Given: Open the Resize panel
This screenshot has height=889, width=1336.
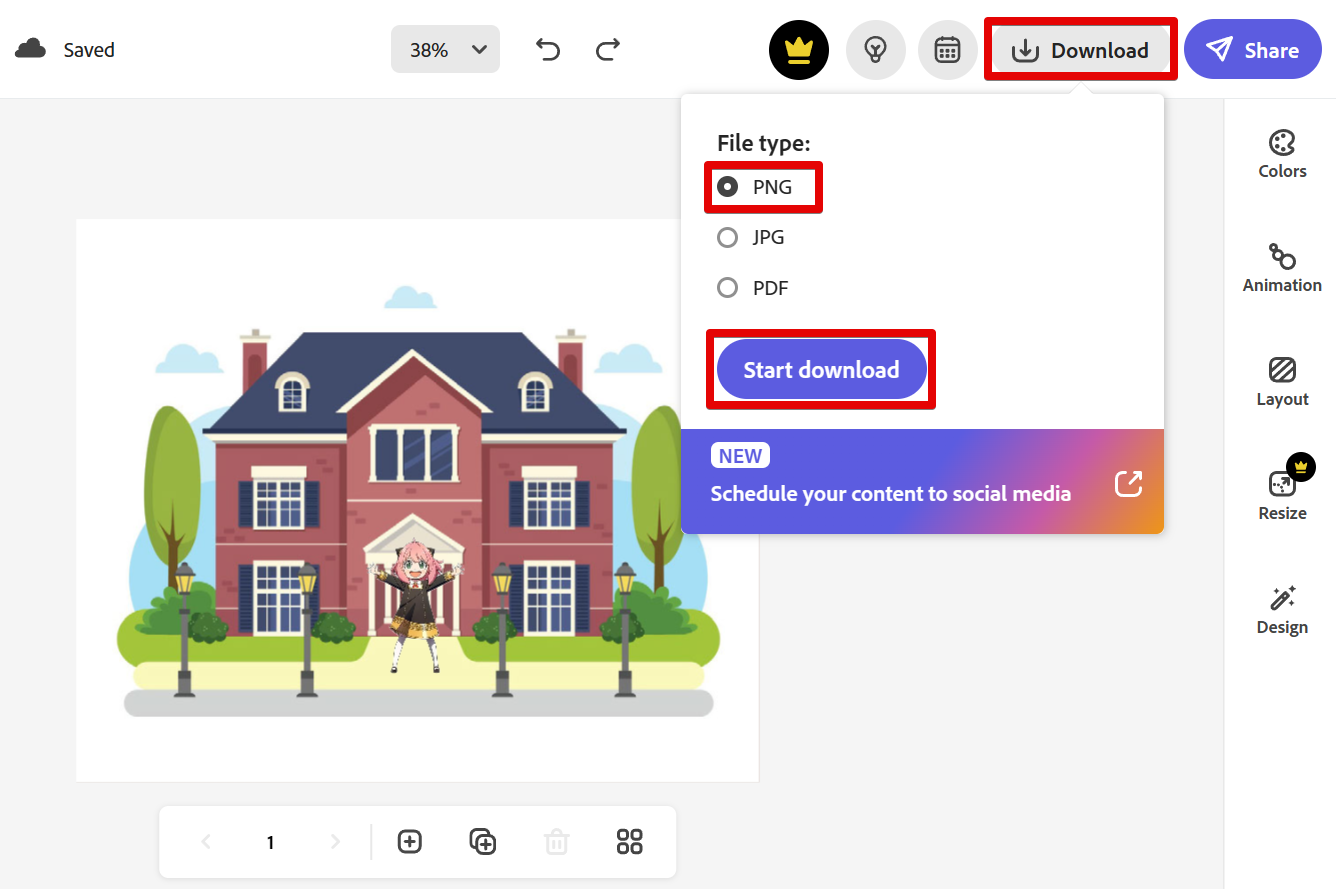Looking at the screenshot, I should [1282, 496].
